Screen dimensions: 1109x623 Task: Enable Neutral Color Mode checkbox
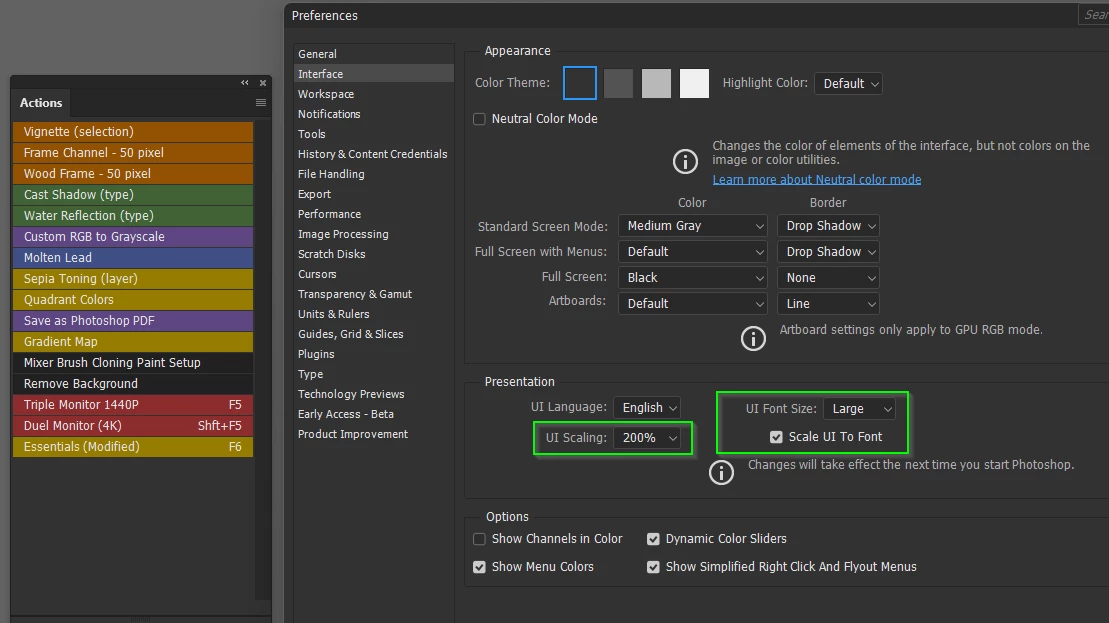click(x=480, y=119)
